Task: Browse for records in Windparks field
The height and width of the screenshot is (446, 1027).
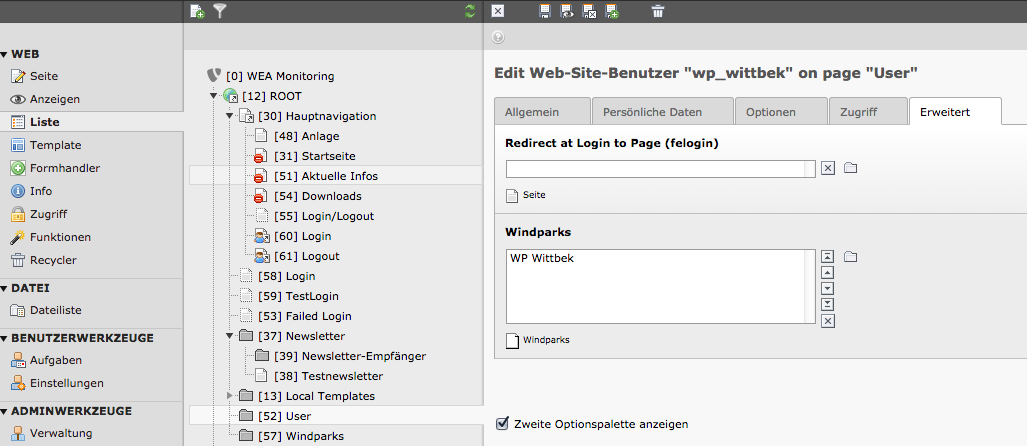Action: [x=851, y=257]
